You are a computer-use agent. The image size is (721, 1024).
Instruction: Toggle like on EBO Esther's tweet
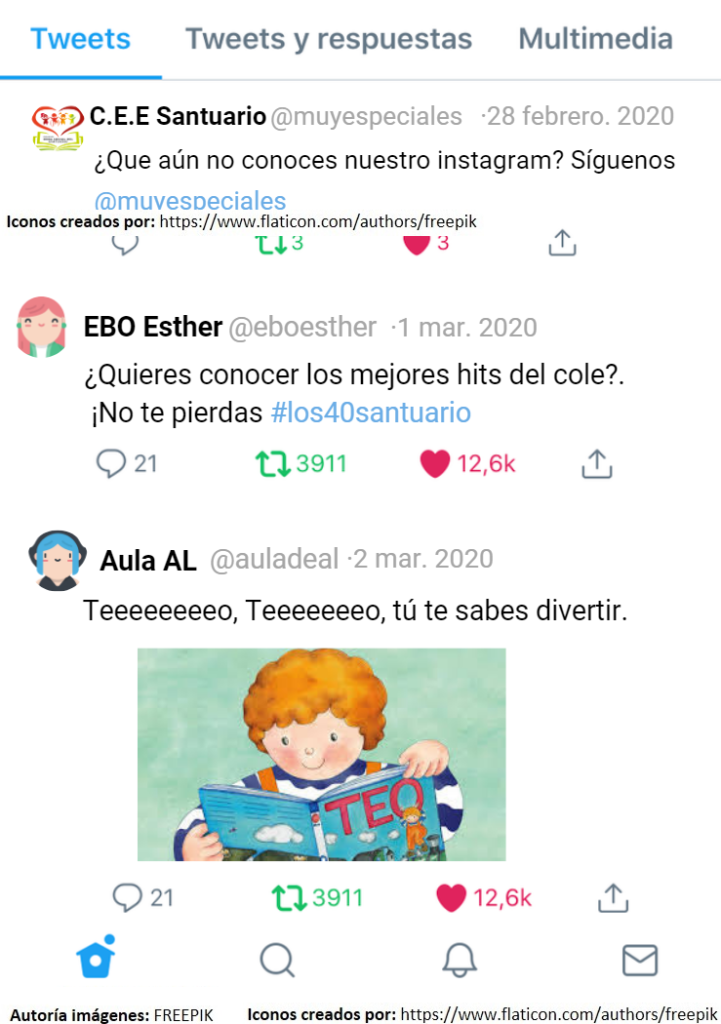434,464
